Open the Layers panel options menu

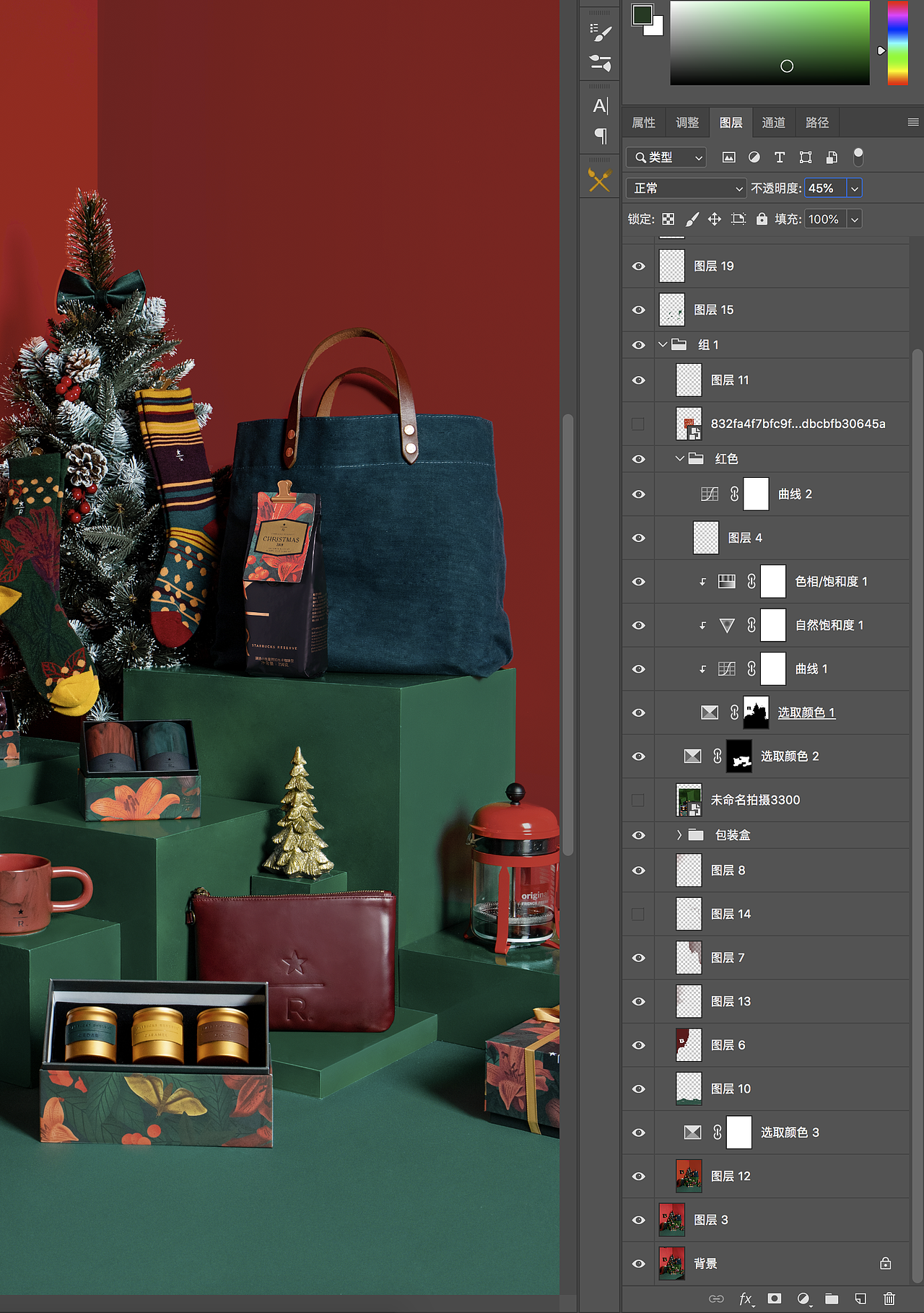coord(913,123)
